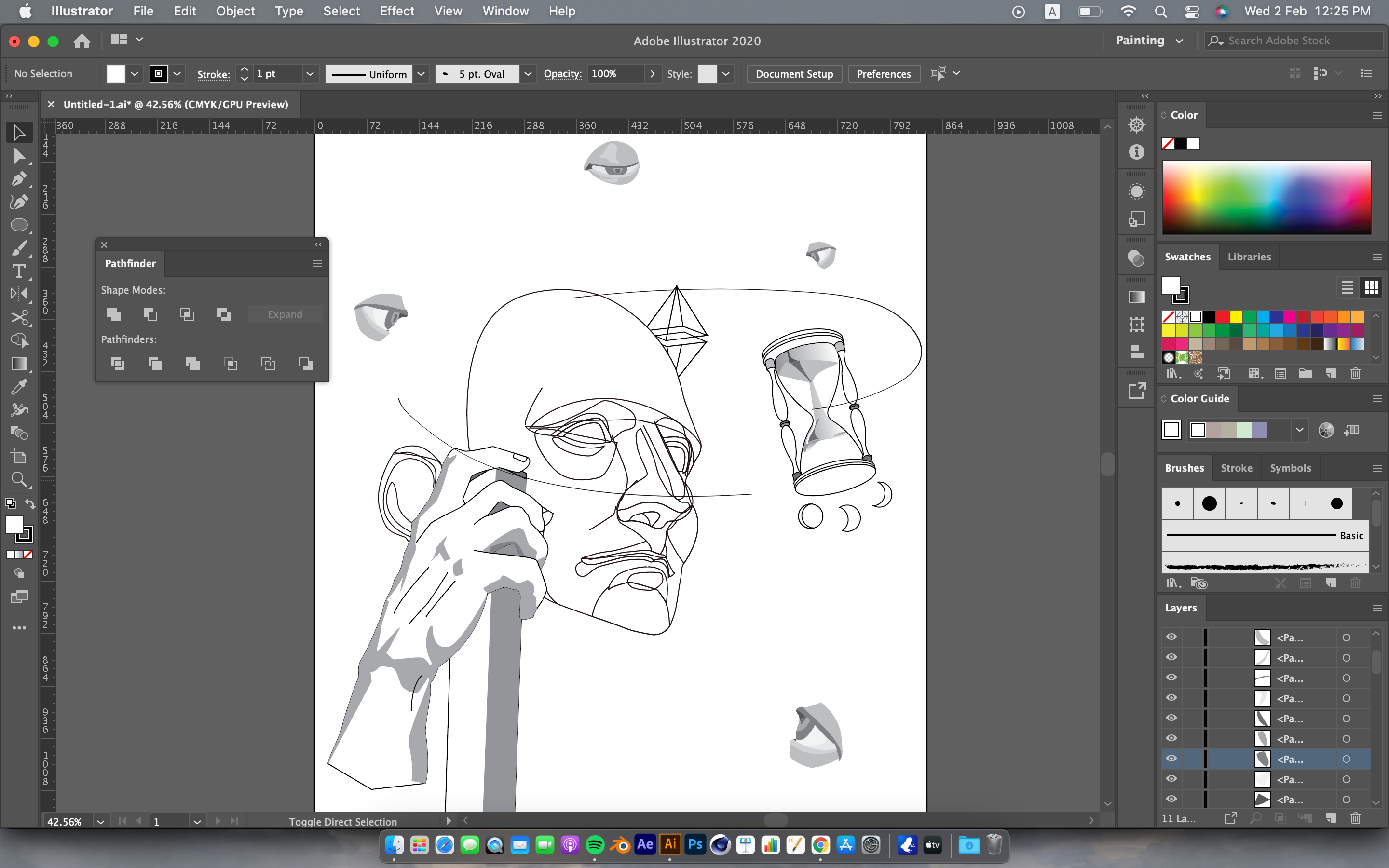
Task: Hide the highlighted path layer via eye icon
Action: pyautogui.click(x=1171, y=759)
